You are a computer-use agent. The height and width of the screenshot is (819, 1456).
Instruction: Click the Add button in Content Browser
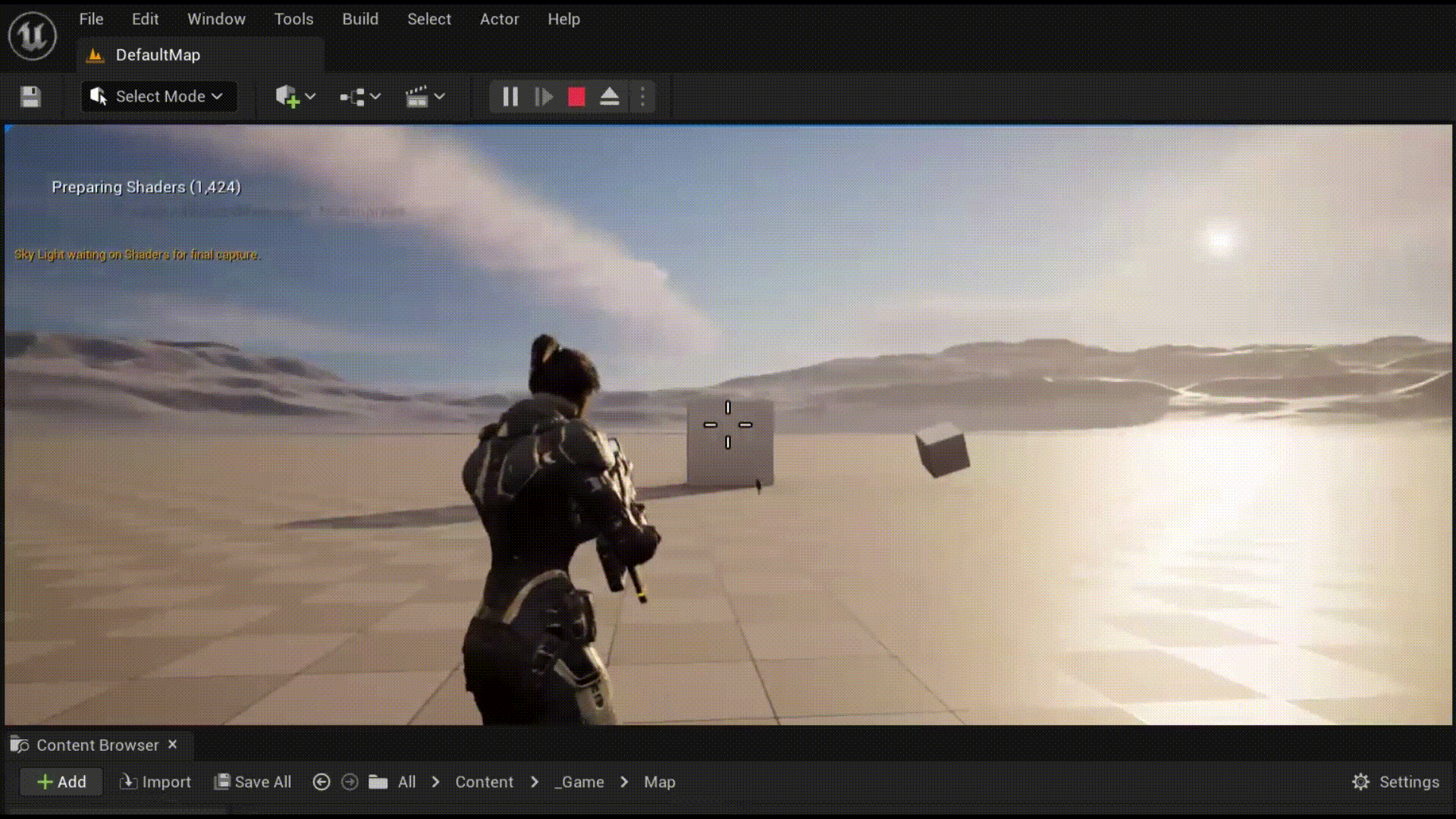pyautogui.click(x=61, y=782)
